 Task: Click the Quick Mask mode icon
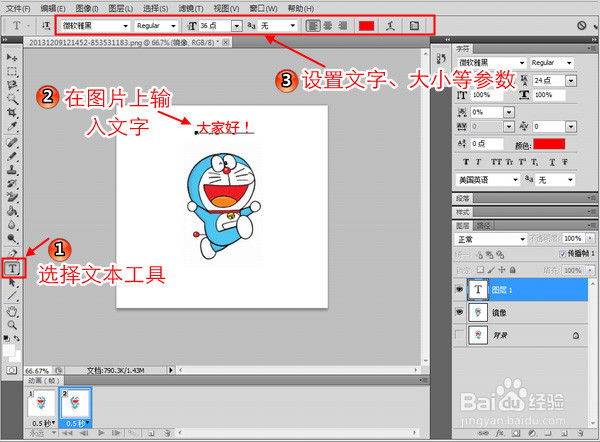(x=11, y=370)
